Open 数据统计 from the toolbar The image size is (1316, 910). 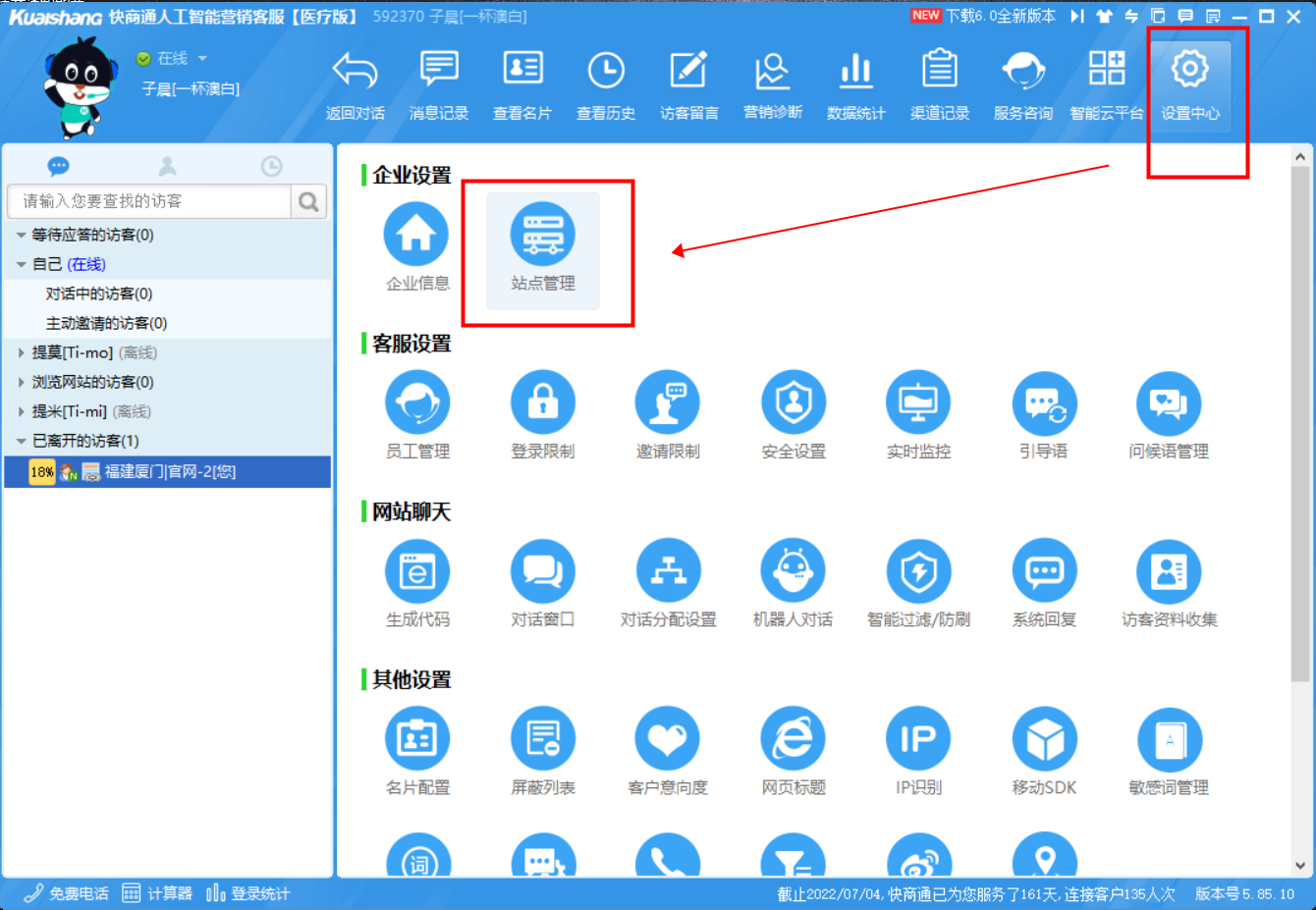tap(855, 84)
